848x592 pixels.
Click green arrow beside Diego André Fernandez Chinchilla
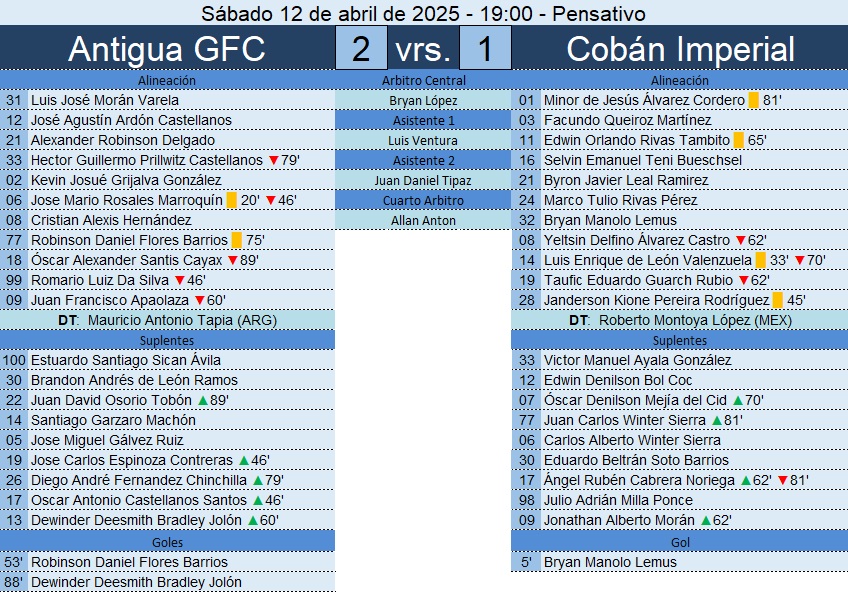click(258, 481)
